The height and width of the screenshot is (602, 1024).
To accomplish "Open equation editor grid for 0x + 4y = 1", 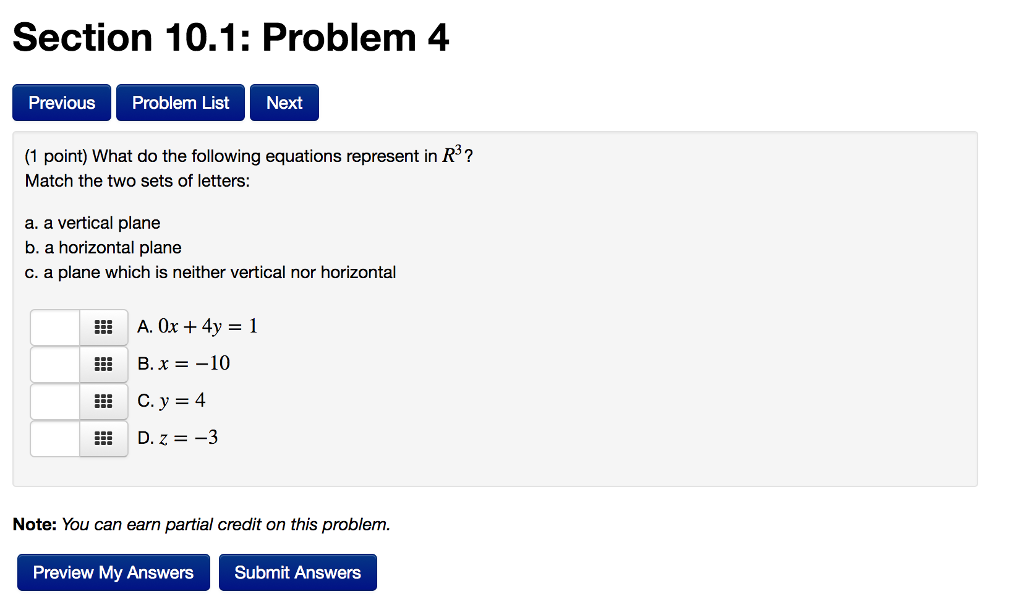I will tap(103, 327).
